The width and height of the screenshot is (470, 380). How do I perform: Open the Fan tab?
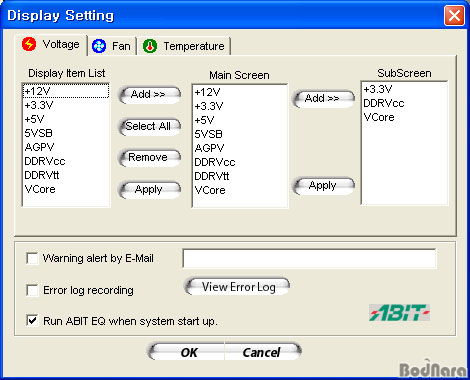(112, 46)
